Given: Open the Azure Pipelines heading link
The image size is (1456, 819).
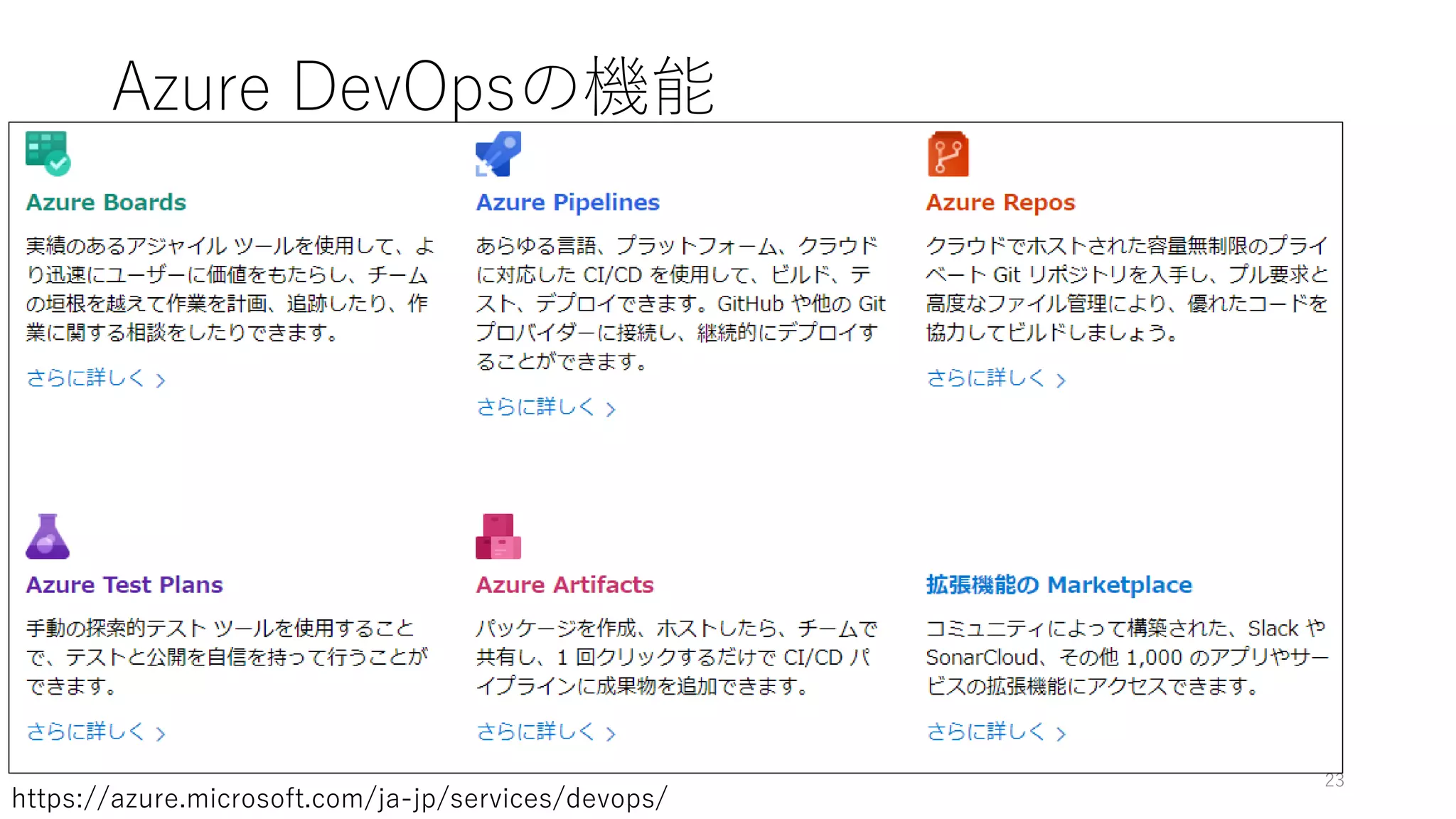Looking at the screenshot, I should click(567, 203).
